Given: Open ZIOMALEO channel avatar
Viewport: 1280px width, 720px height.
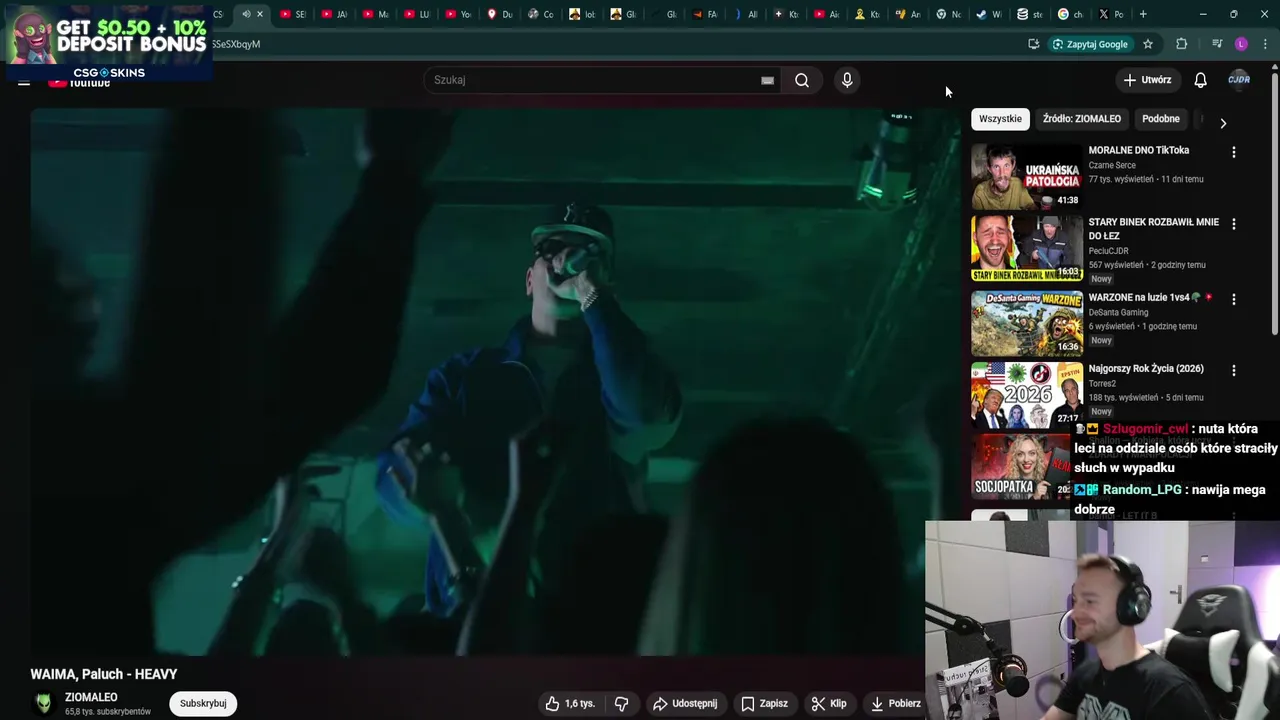Looking at the screenshot, I should pyautogui.click(x=44, y=703).
